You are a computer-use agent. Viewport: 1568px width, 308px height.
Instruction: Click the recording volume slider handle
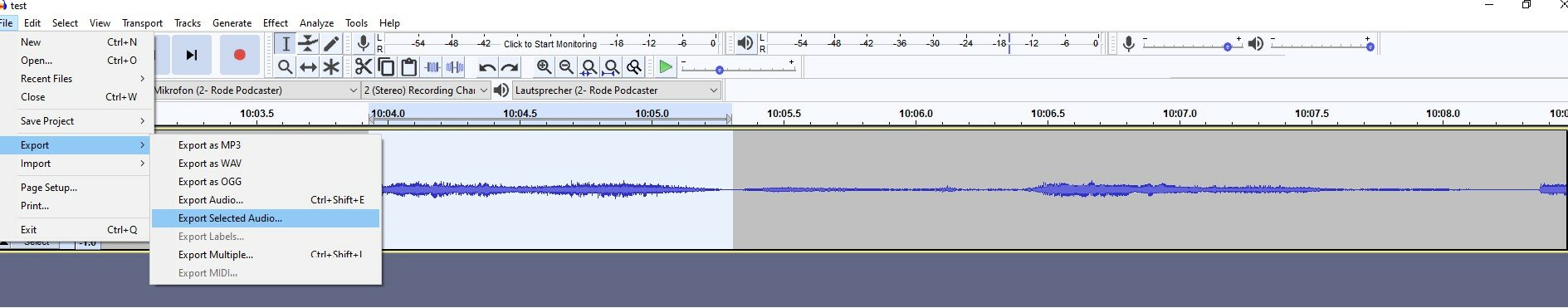(x=1228, y=47)
